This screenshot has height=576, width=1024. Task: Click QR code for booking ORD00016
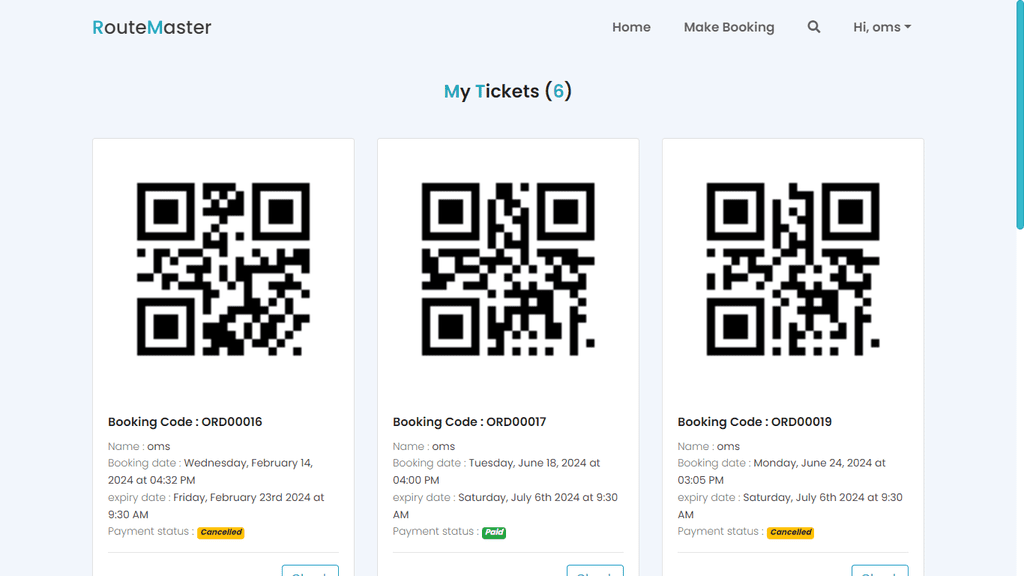click(223, 269)
